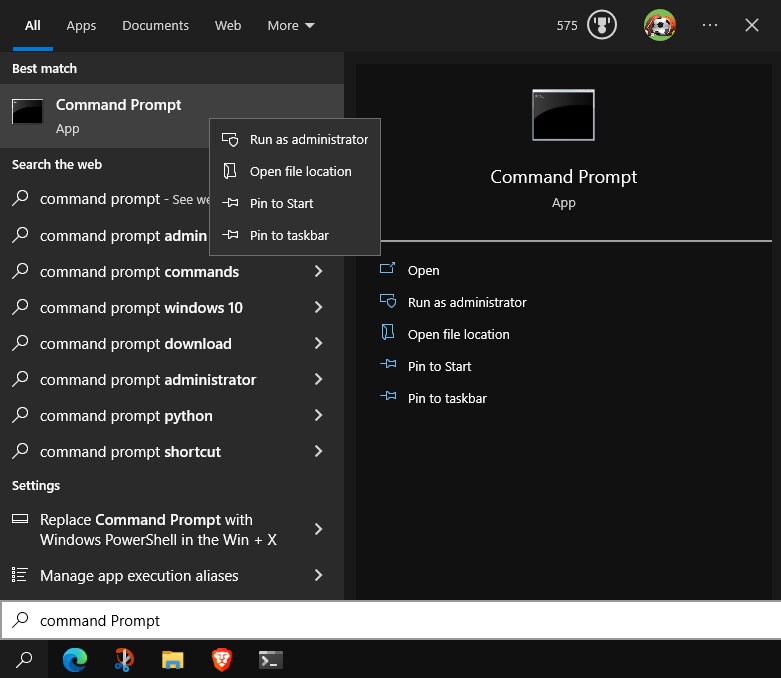The width and height of the screenshot is (781, 678).
Task: Expand arrow for 'command prompt administrator'
Action: 318,379
